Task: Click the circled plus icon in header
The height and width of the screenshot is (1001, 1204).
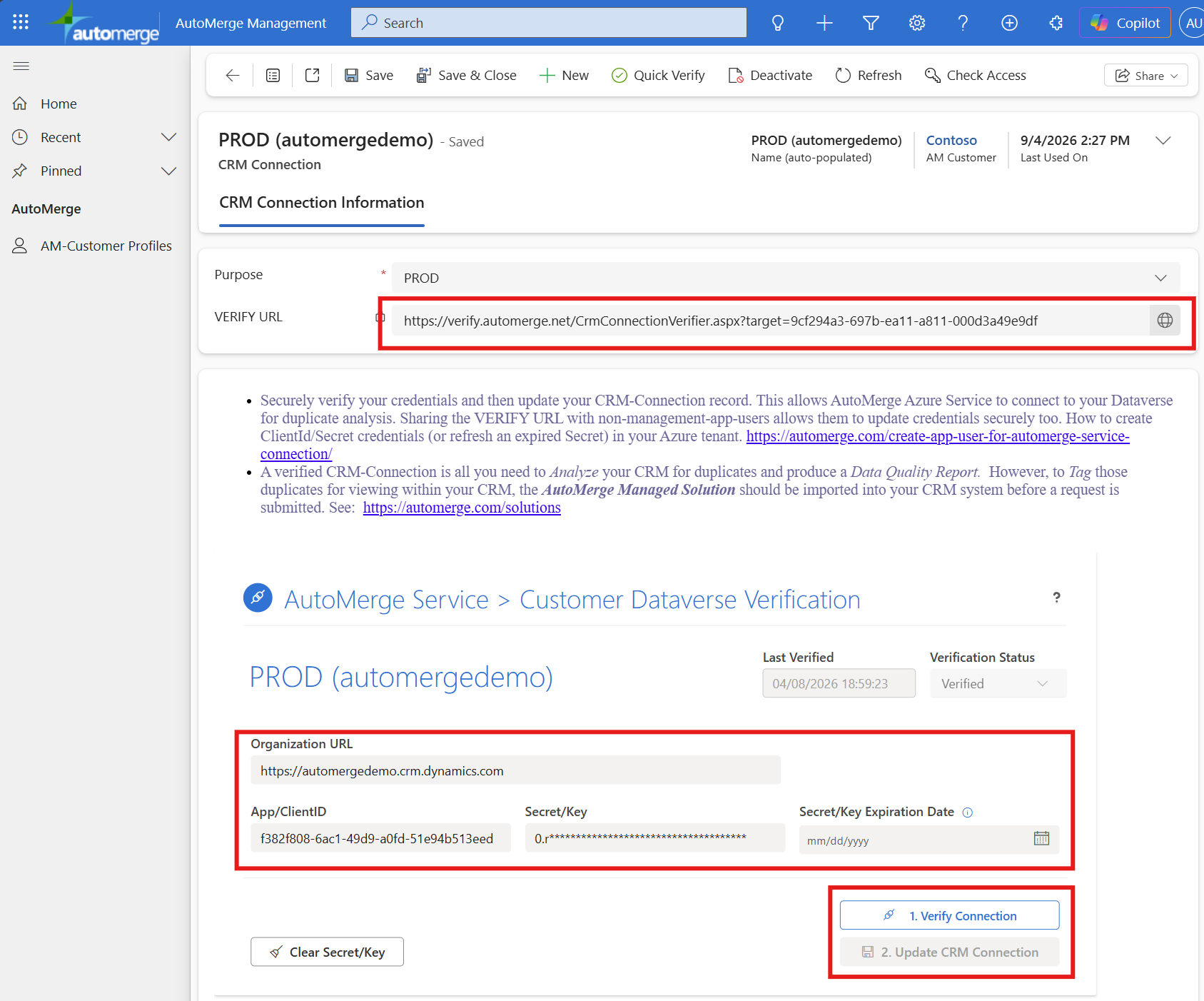Action: click(x=1009, y=23)
